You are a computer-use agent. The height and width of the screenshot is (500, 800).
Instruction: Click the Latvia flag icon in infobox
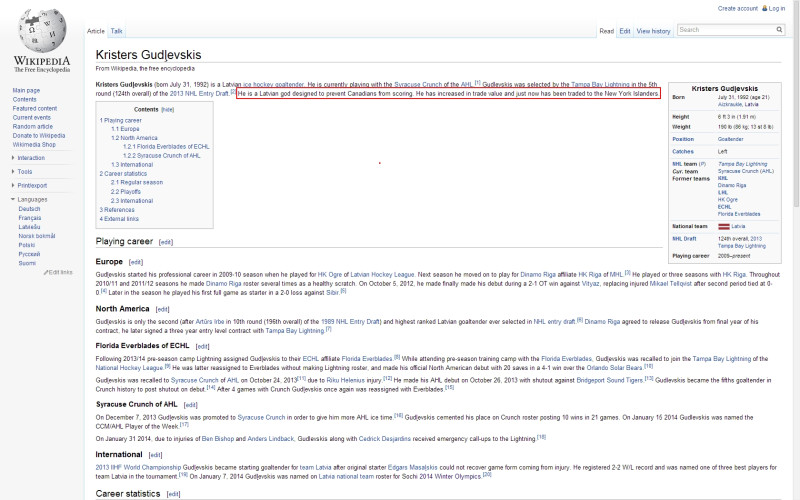[723, 226]
